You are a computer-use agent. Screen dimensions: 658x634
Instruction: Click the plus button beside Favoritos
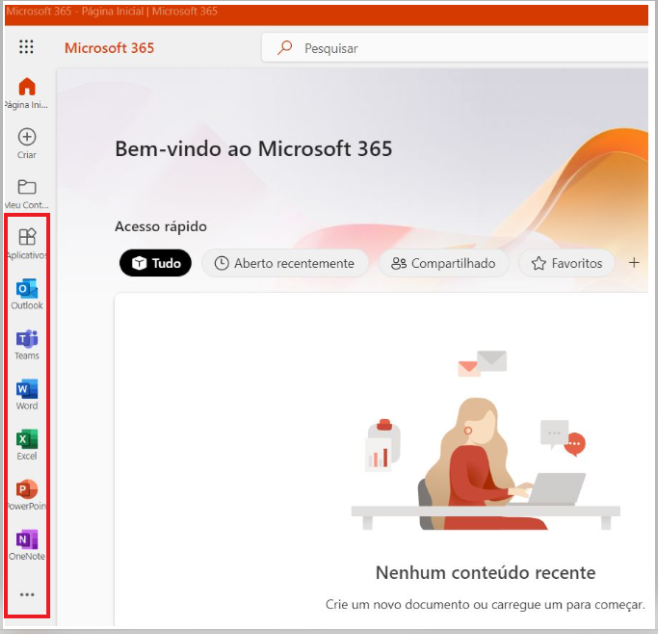pos(633,263)
